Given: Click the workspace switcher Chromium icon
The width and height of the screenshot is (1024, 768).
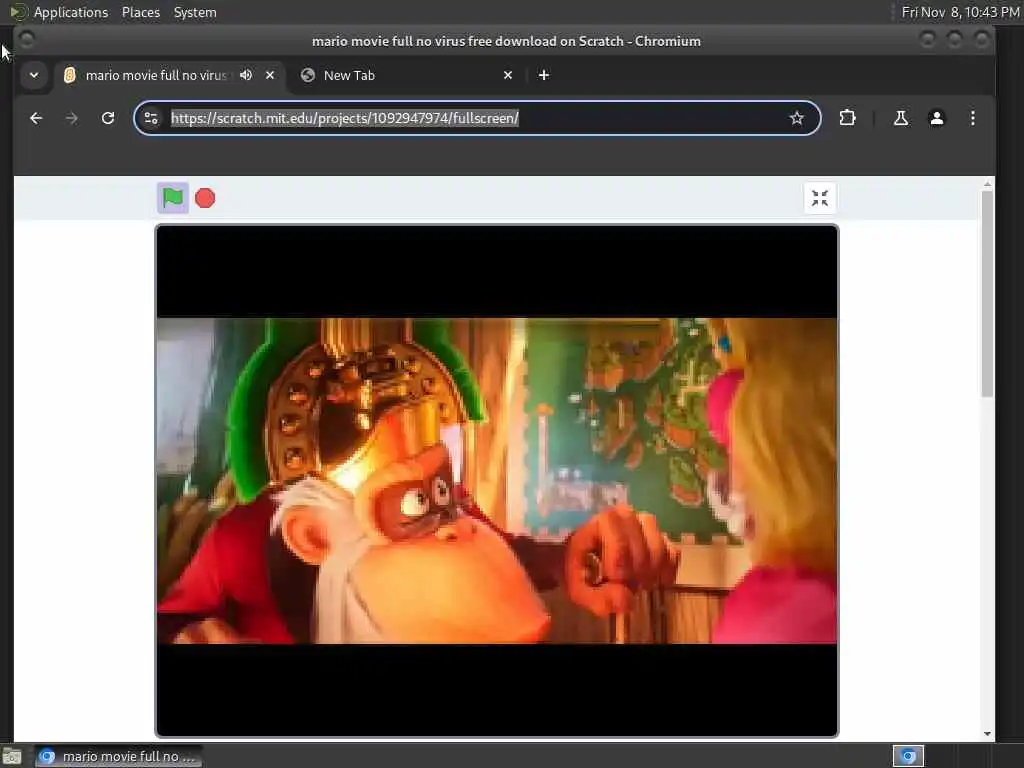Looking at the screenshot, I should (x=908, y=756).
